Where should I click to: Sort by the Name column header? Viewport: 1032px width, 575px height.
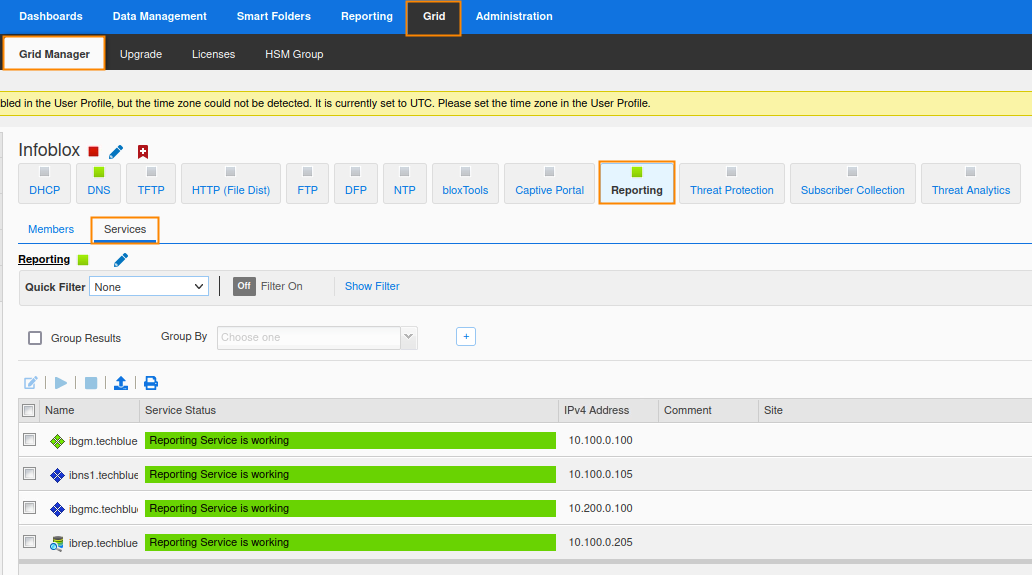click(x=90, y=411)
